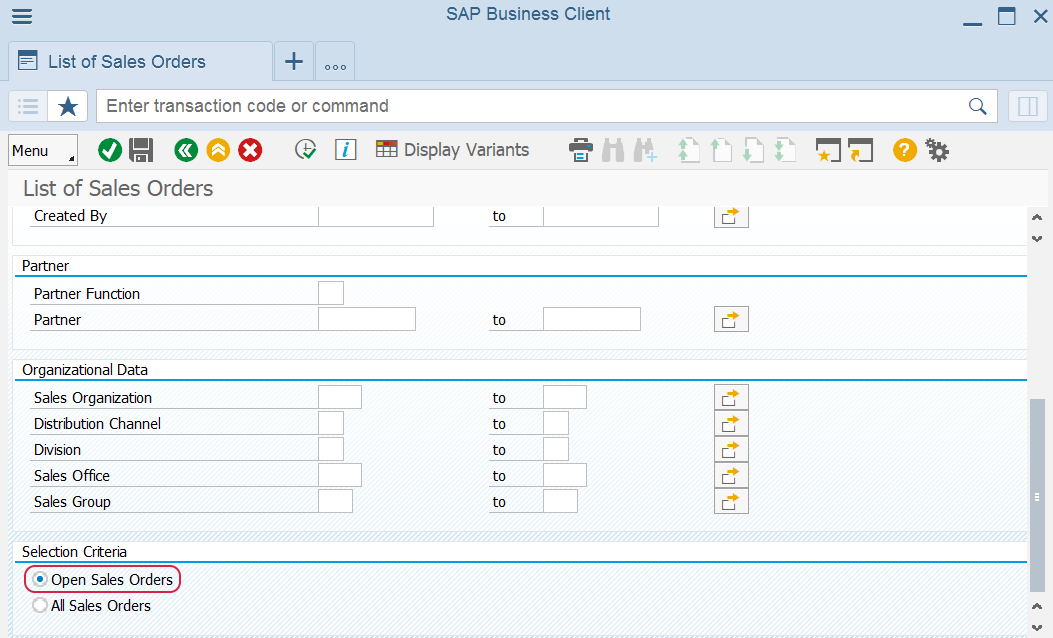Screen dimensions: 1053x638
Task: Show more tabs via ellipsis button
Action: tap(335, 62)
